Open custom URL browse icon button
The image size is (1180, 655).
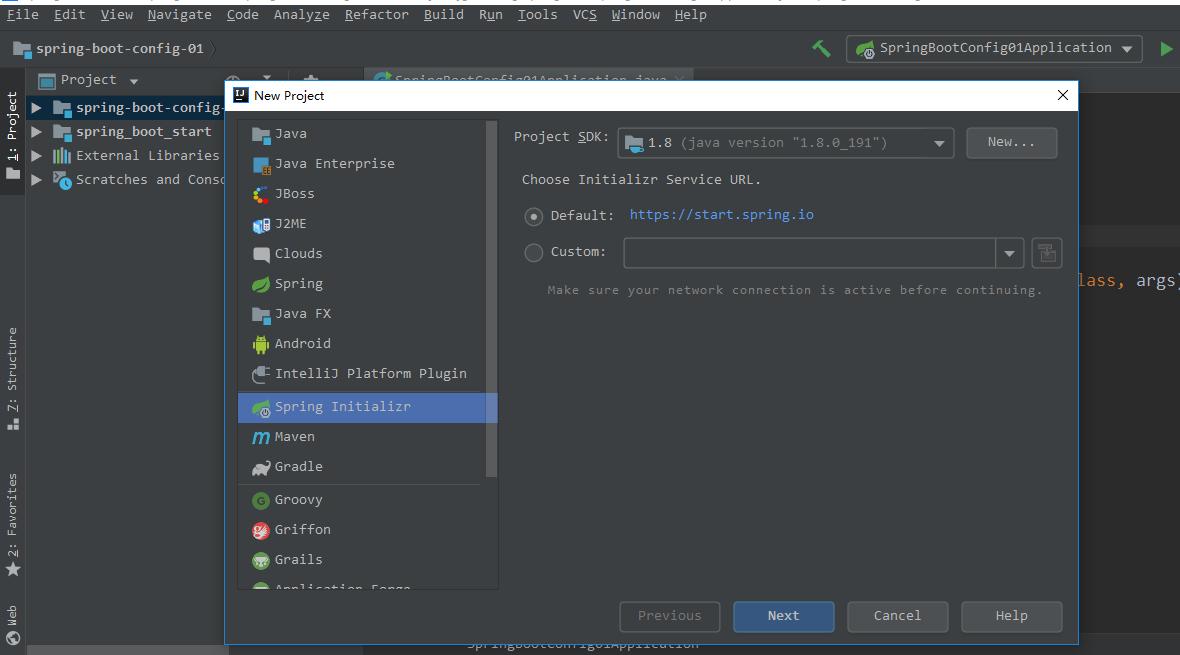1046,253
